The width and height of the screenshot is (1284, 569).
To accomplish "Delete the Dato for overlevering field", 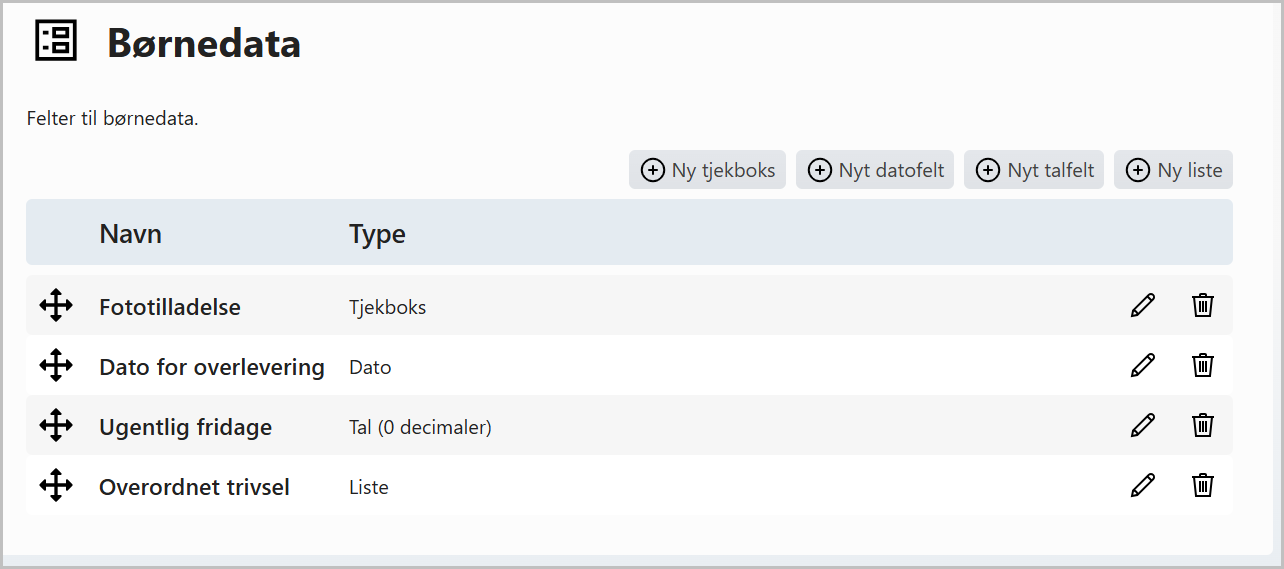I will 1203,365.
